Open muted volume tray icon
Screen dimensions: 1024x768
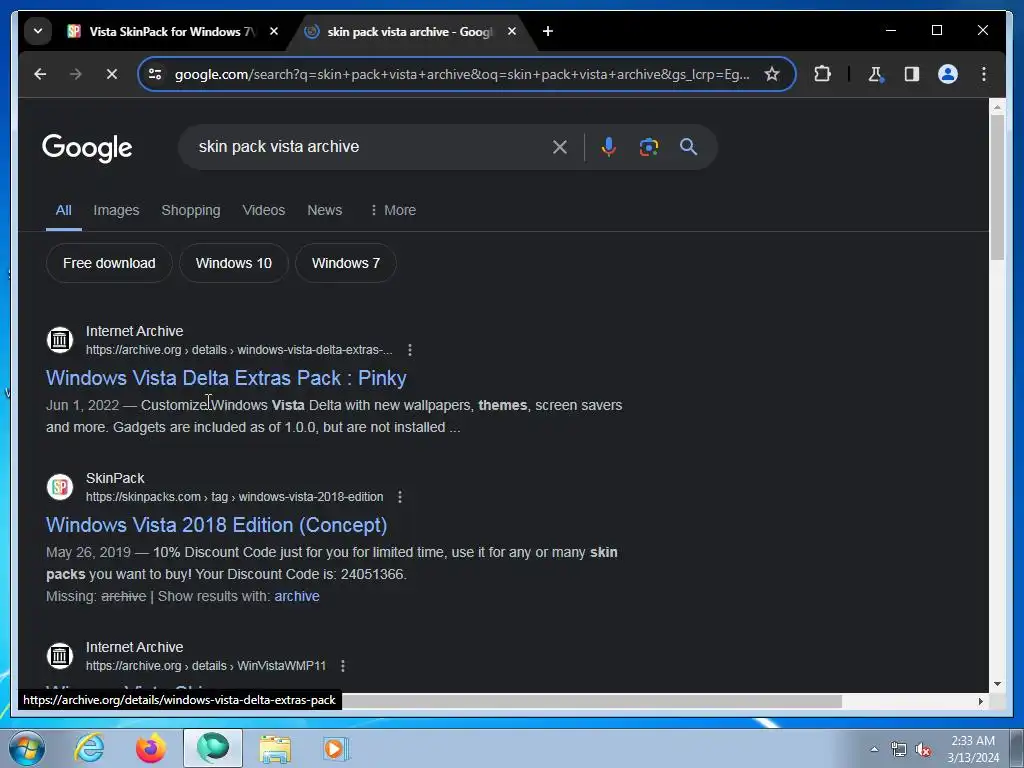coord(923,749)
